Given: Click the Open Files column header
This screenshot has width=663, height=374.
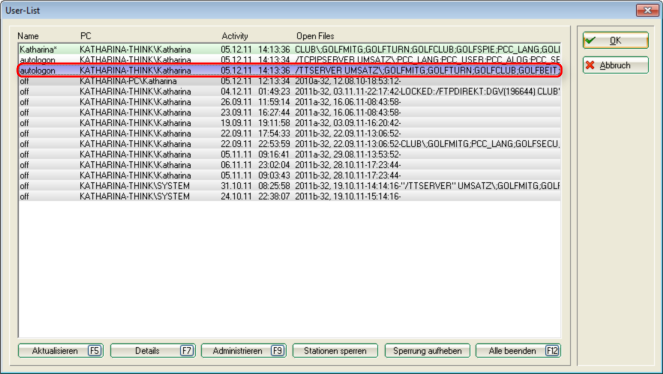Looking at the screenshot, I should (315, 36).
